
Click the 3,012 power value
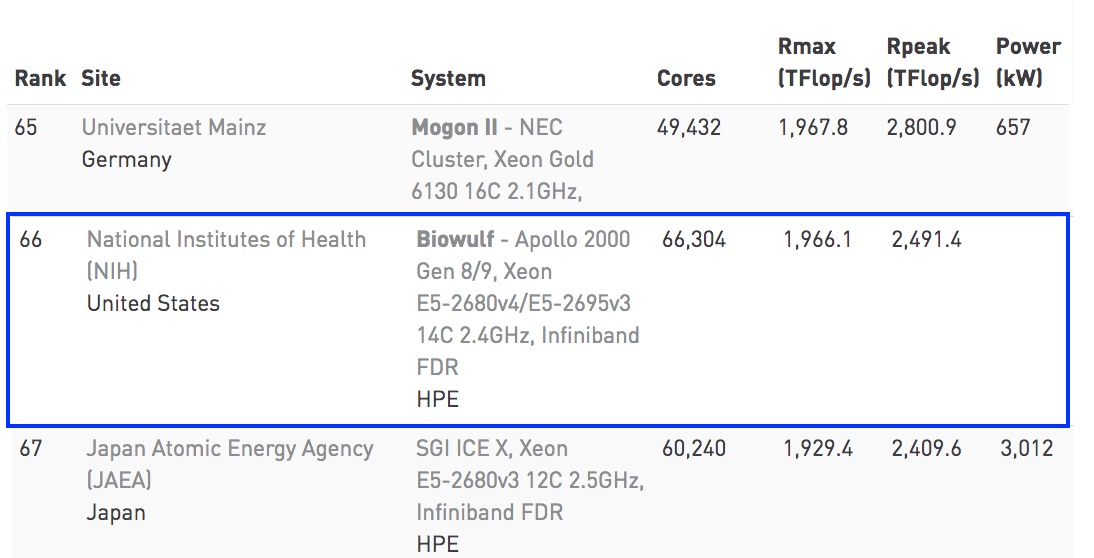[1026, 449]
